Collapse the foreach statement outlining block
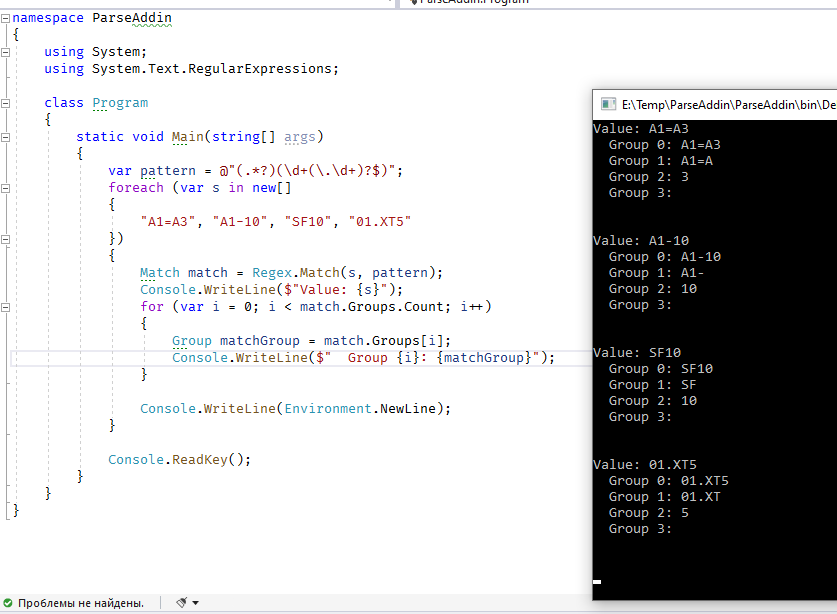Image resolution: width=837 pixels, height=614 pixels. pyautogui.click(x=5, y=188)
